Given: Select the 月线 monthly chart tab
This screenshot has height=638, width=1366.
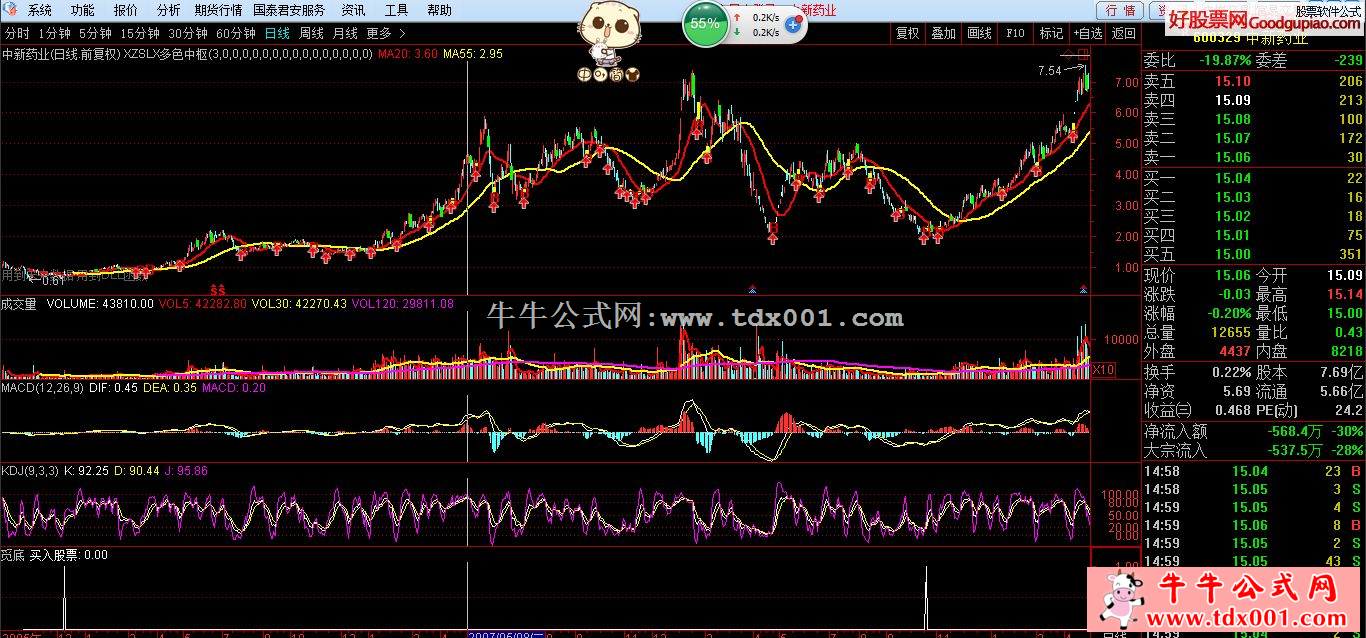Looking at the screenshot, I should pos(345,33).
